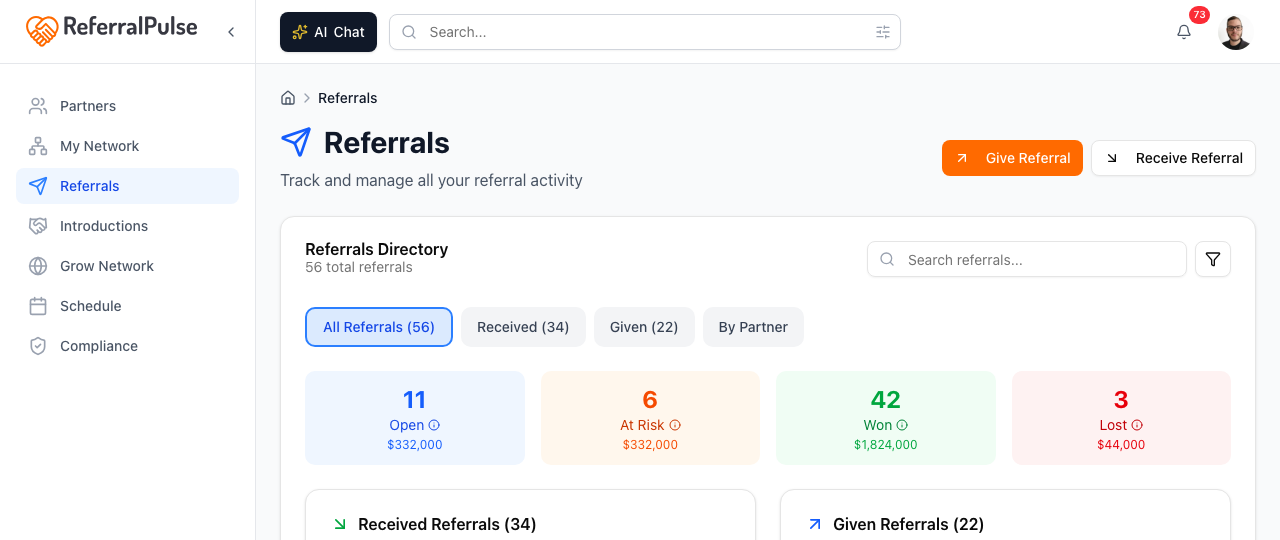Click the info icon next to Open

(x=434, y=425)
